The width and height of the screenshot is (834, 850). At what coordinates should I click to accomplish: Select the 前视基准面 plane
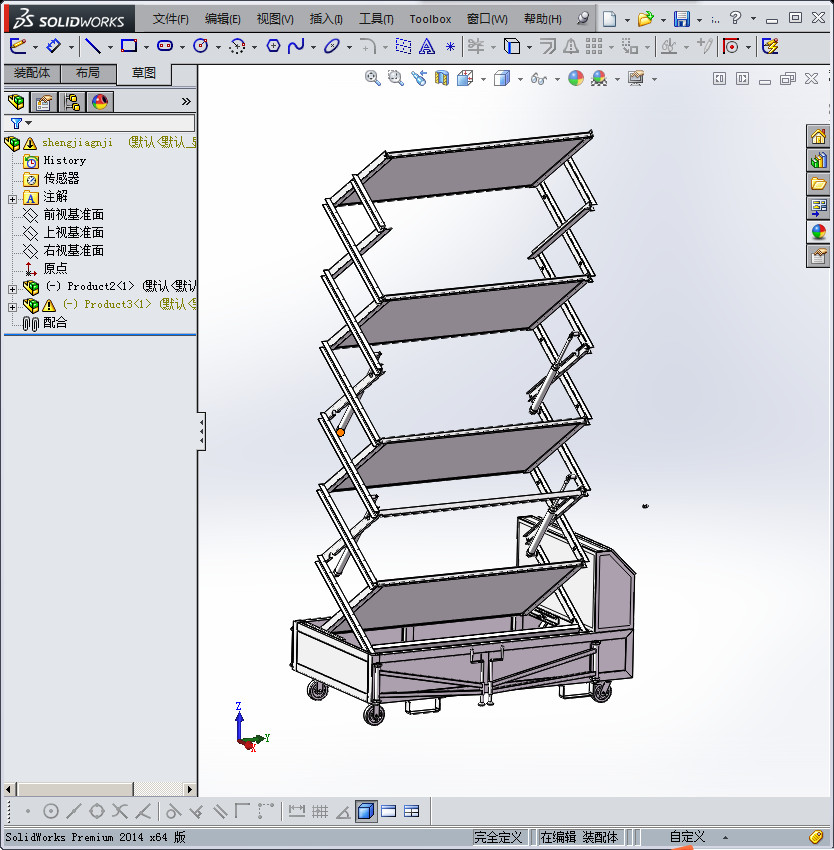pos(73,215)
